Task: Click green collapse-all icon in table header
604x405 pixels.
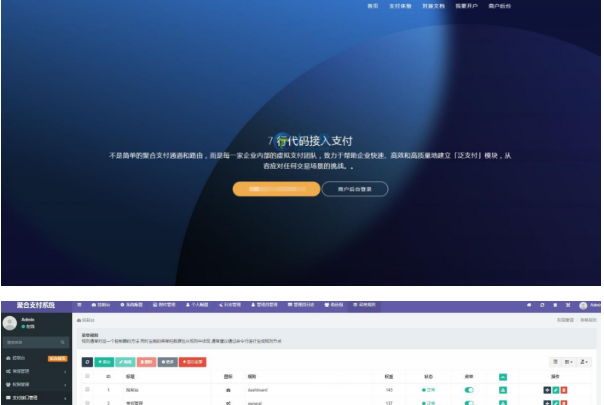Action: tap(503, 377)
